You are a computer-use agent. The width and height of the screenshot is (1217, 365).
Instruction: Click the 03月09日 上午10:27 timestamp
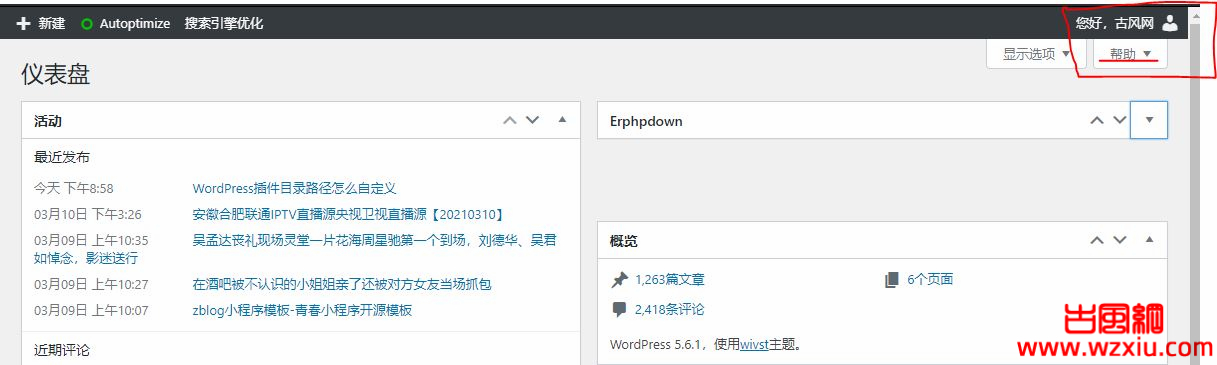[91, 284]
